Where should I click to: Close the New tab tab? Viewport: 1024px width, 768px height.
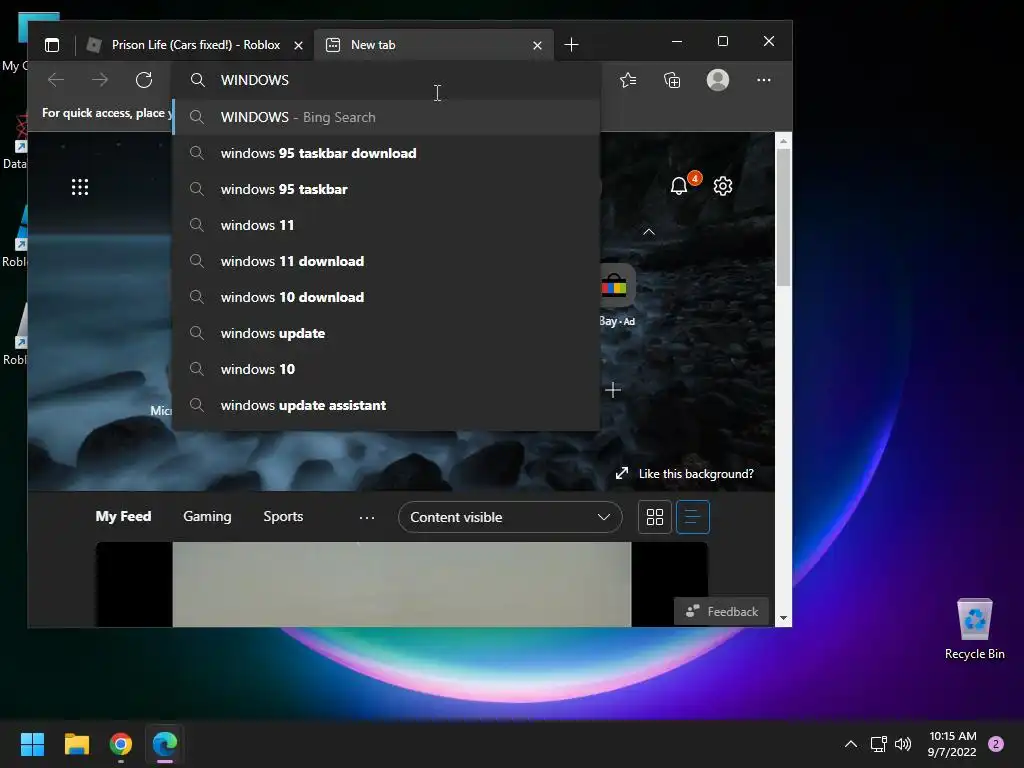[x=537, y=45]
